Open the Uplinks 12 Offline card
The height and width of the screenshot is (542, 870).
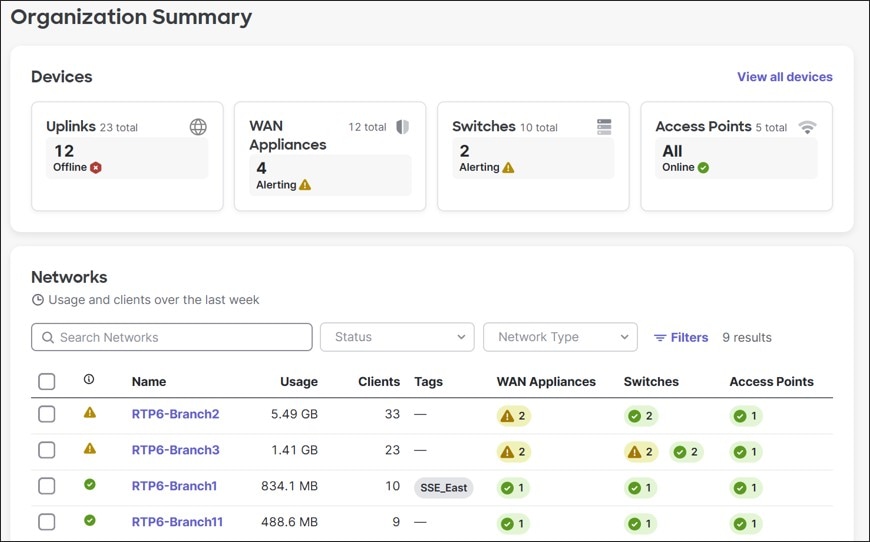tap(127, 156)
